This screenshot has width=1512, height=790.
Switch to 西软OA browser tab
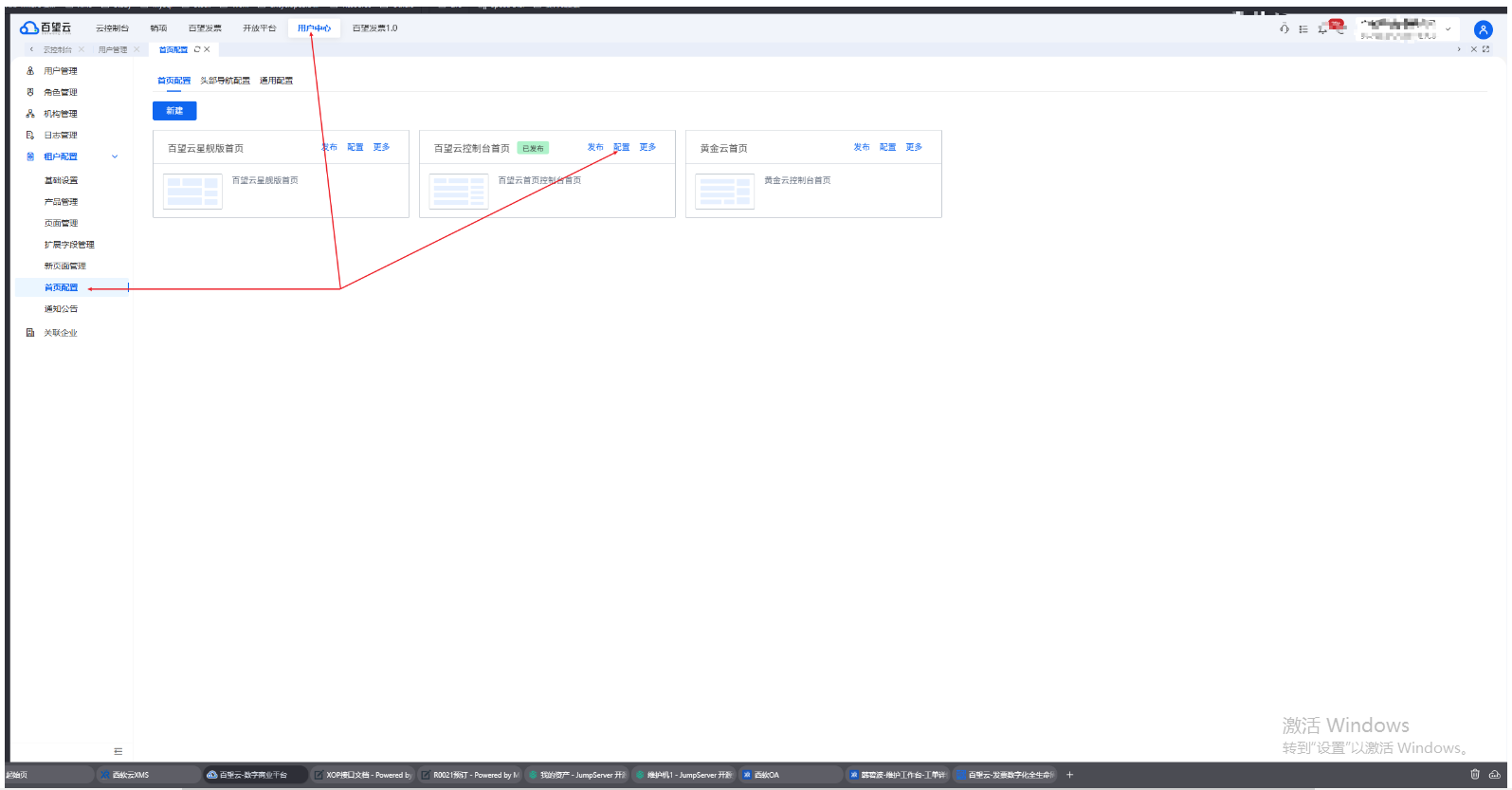(791, 775)
